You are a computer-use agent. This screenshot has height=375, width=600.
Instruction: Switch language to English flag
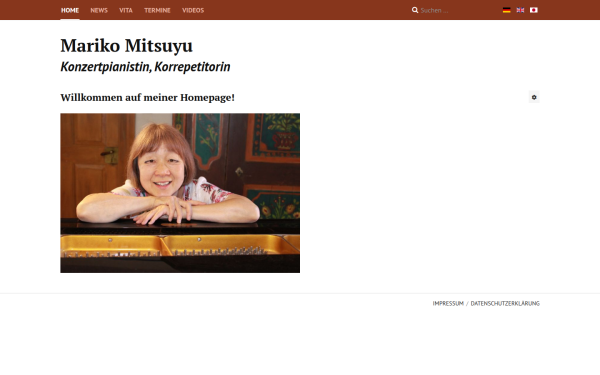[x=520, y=10]
